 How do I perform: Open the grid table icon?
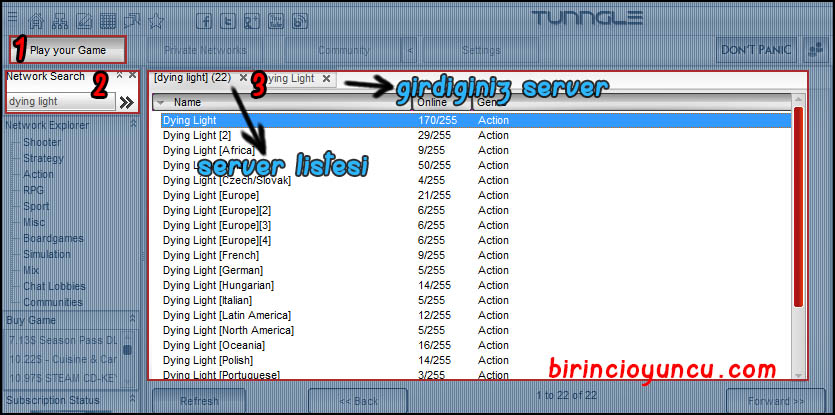108,21
